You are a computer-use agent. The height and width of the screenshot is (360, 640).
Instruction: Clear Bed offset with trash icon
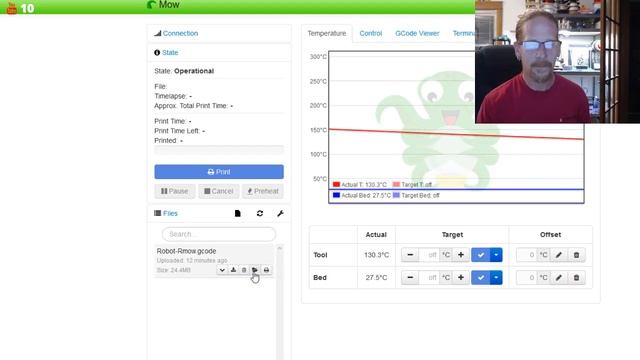[576, 278]
